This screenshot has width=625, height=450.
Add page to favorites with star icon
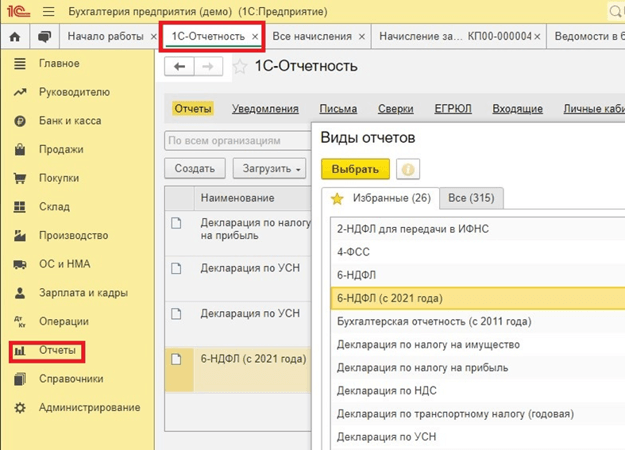click(x=240, y=67)
